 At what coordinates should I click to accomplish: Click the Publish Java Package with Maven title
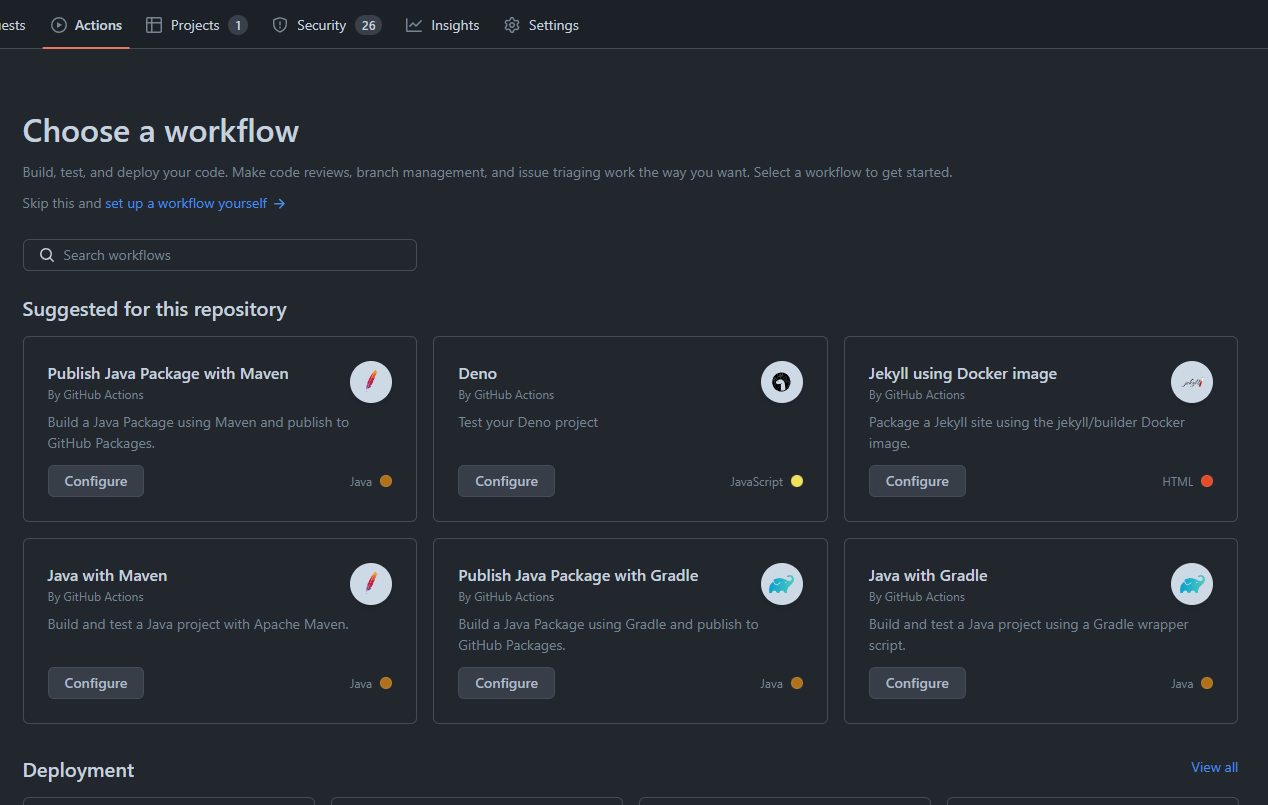click(168, 373)
